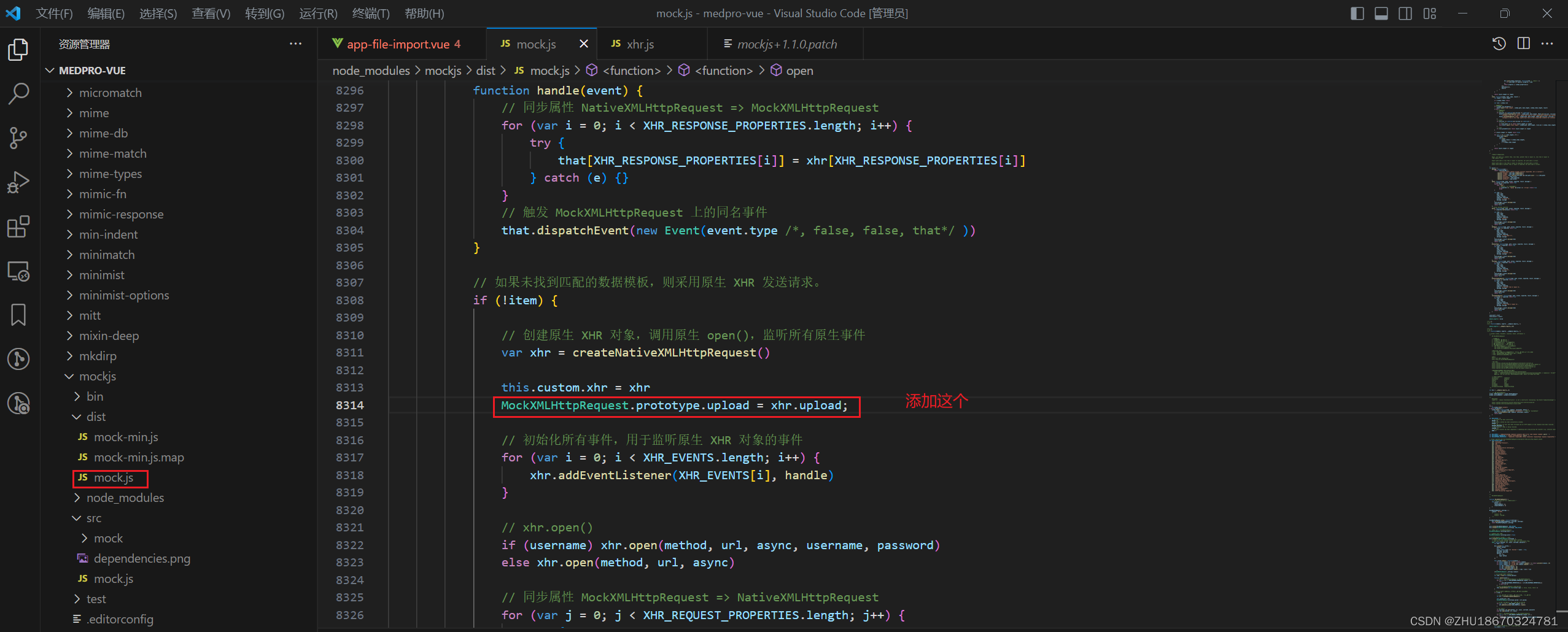Open the 帮助(H) menu
This screenshot has width=1568, height=632.
[424, 13]
